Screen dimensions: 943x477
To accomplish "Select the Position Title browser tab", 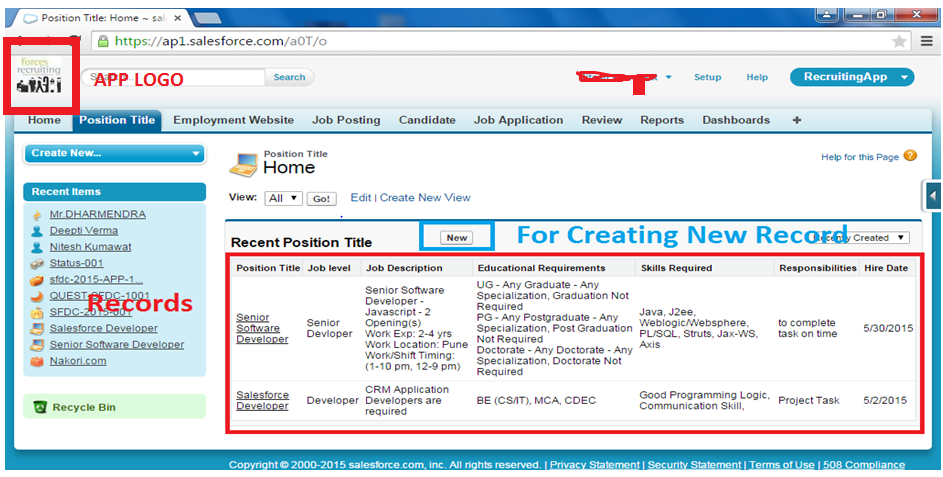I will coord(102,18).
